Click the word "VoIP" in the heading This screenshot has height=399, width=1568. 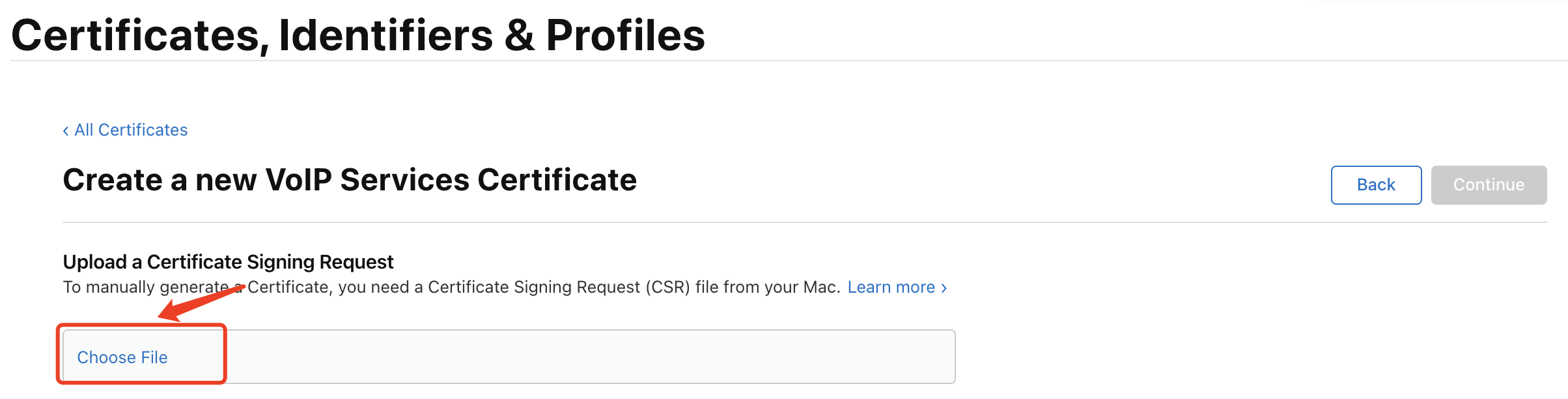click(x=299, y=180)
